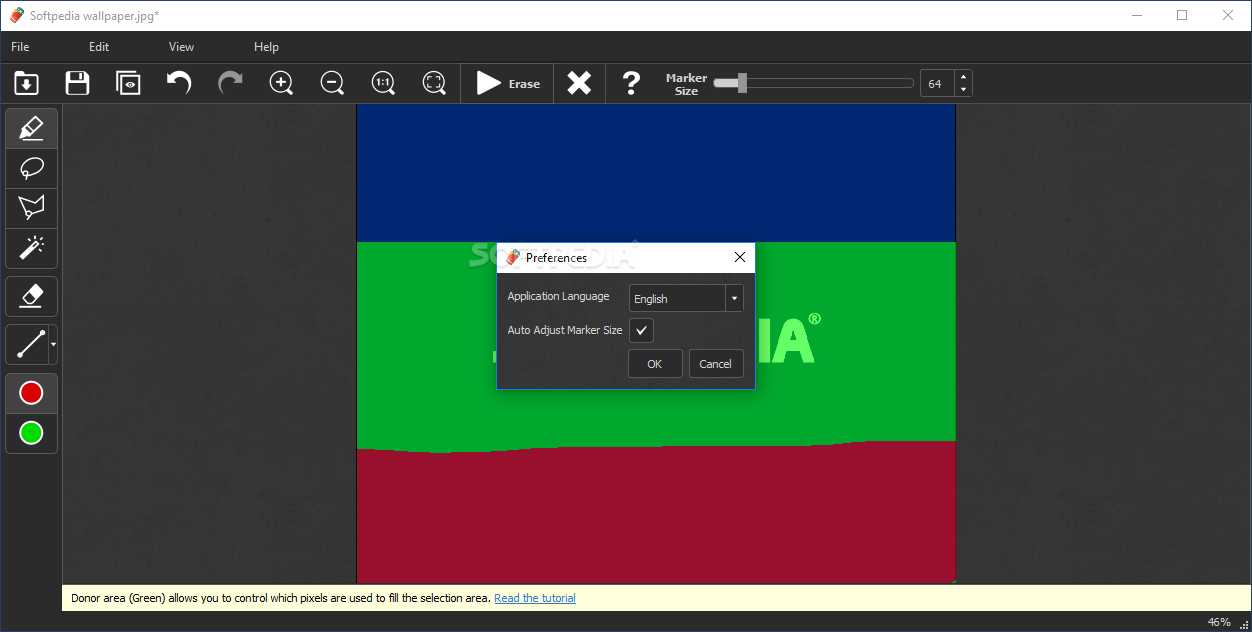The image size is (1252, 632).
Task: Select the Eraser tool
Action: [32, 296]
